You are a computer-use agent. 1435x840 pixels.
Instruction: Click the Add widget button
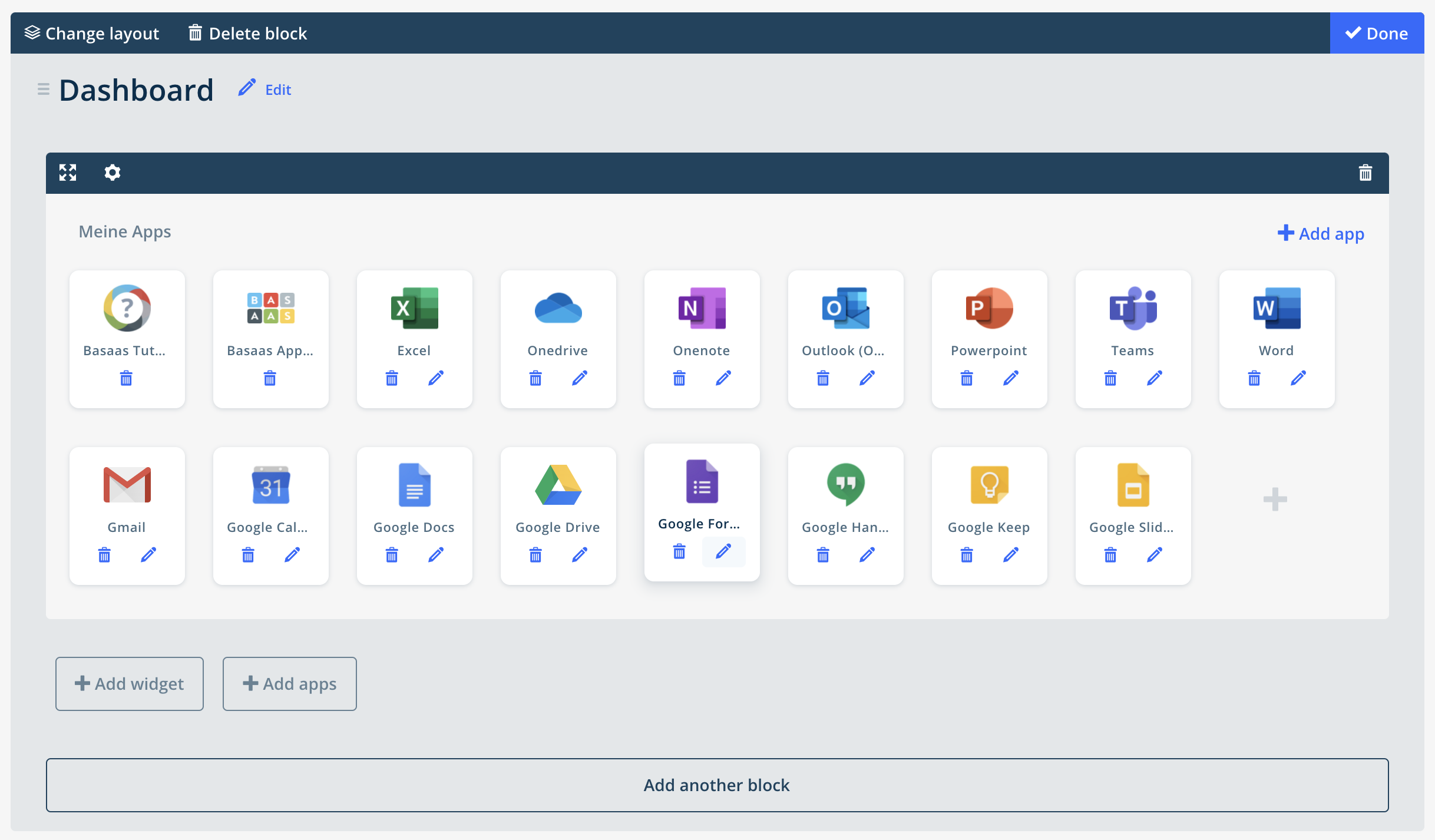(130, 683)
